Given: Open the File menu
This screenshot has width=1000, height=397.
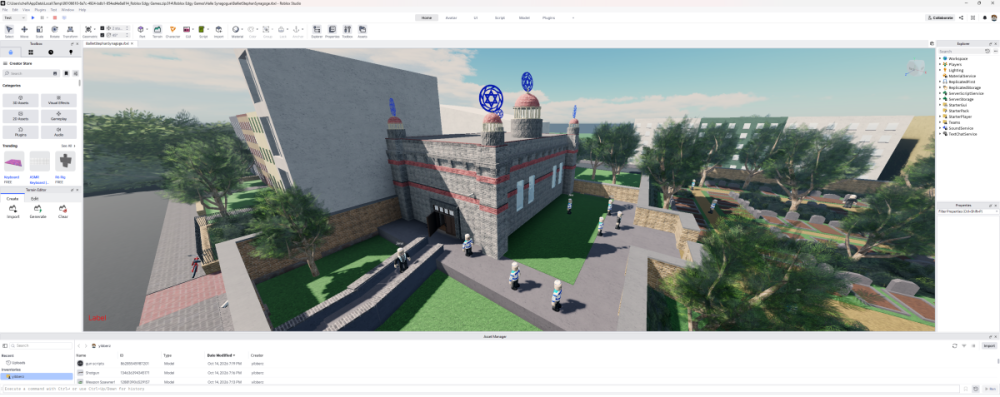Looking at the screenshot, I should [x=5, y=10].
